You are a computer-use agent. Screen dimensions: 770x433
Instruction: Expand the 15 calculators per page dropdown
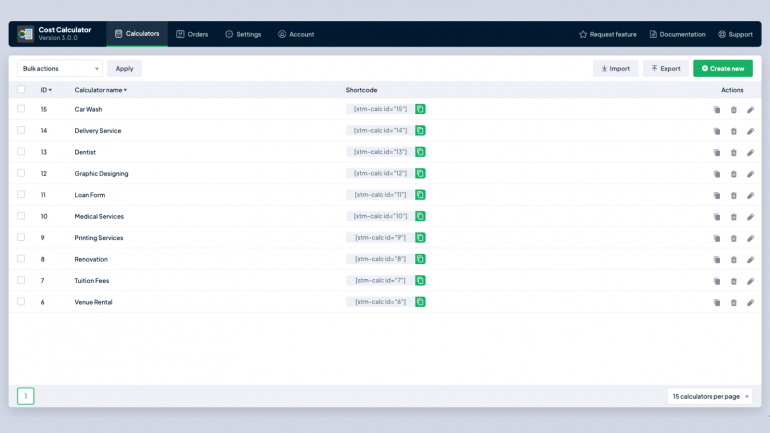coord(710,396)
